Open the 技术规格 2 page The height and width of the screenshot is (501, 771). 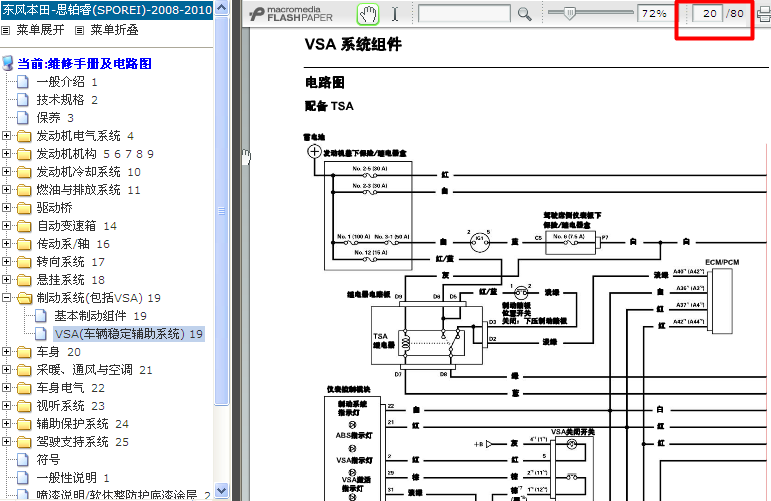[67, 100]
